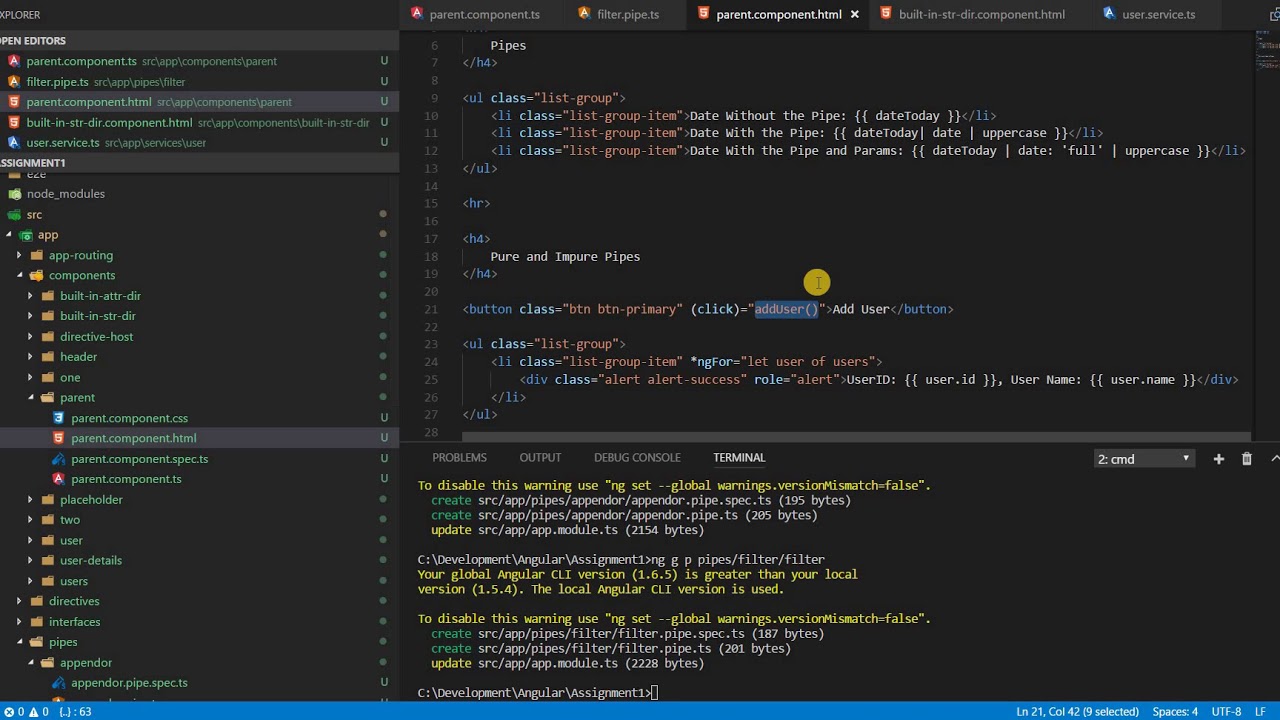Click the CSS icon beside parent.component.css
The image size is (1280, 720).
[x=58, y=418]
